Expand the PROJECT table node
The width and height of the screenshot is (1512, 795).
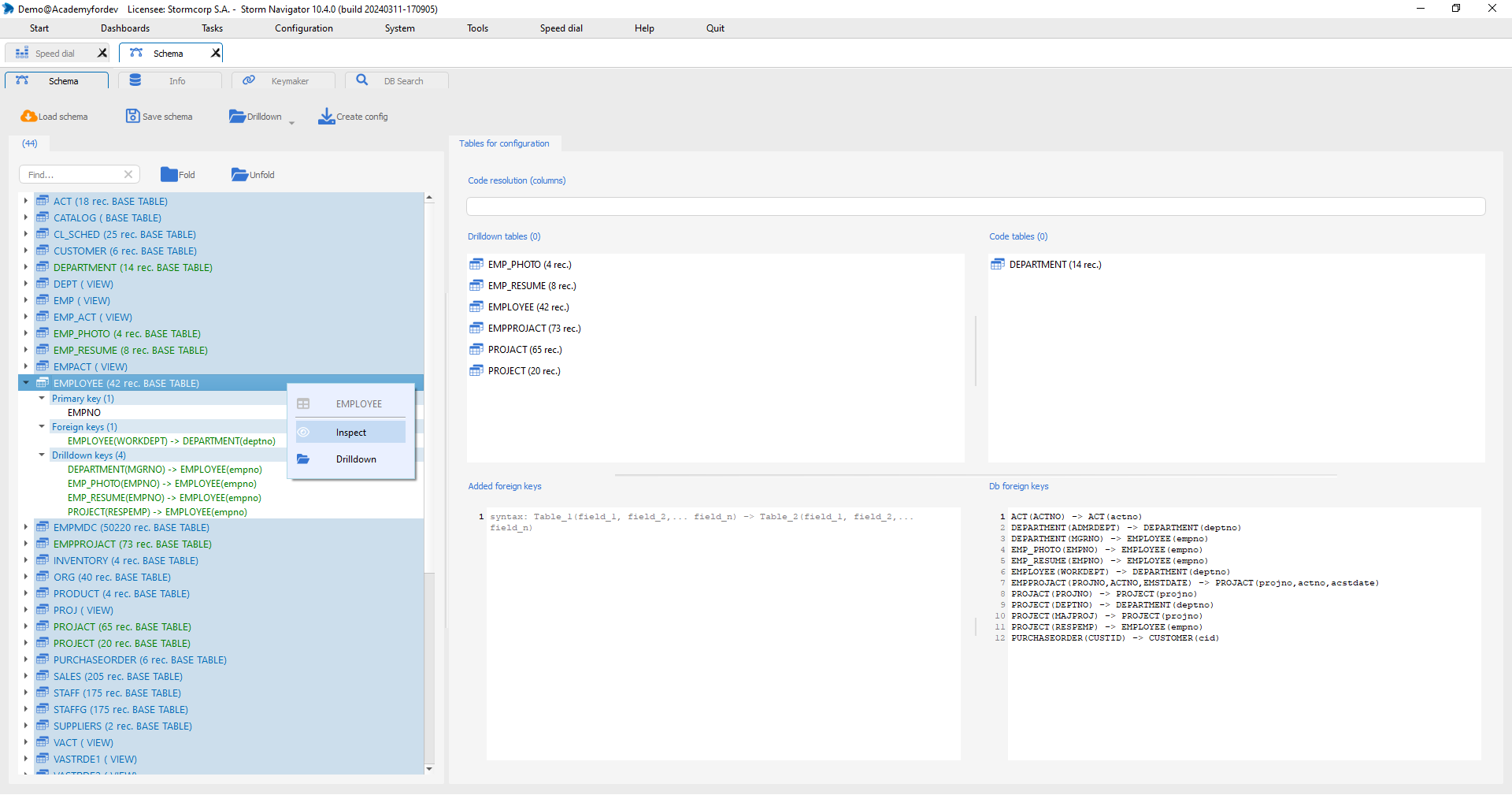click(x=26, y=643)
